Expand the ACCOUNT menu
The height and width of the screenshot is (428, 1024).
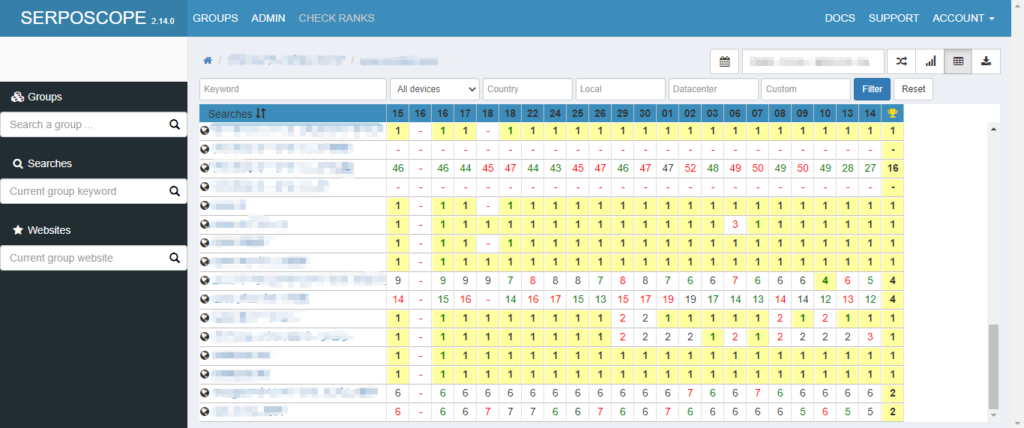click(963, 18)
